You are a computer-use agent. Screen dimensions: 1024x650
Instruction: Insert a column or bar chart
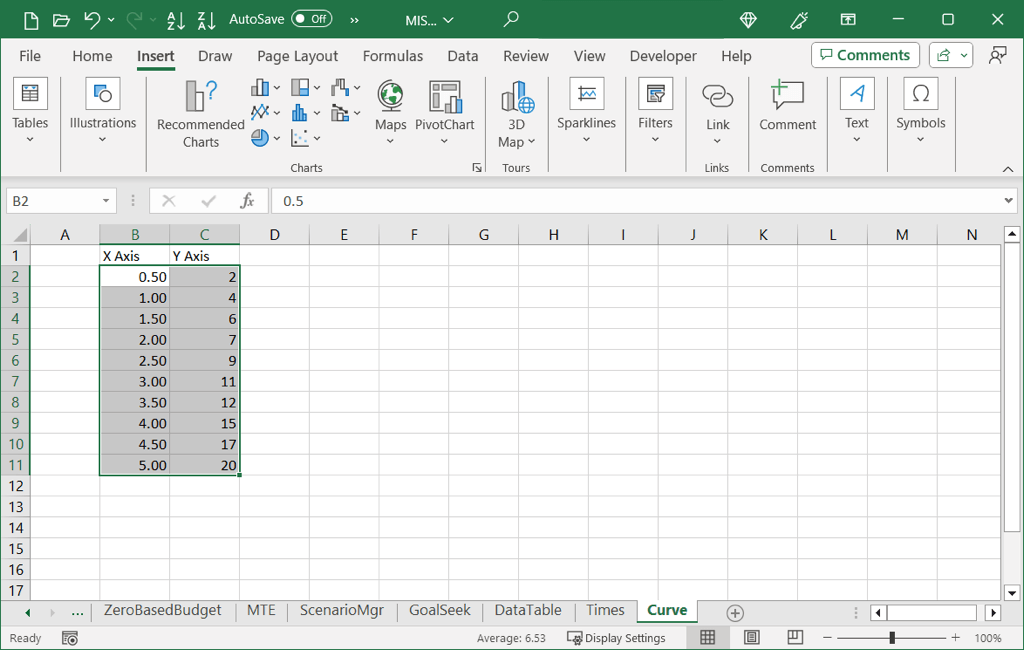point(260,88)
